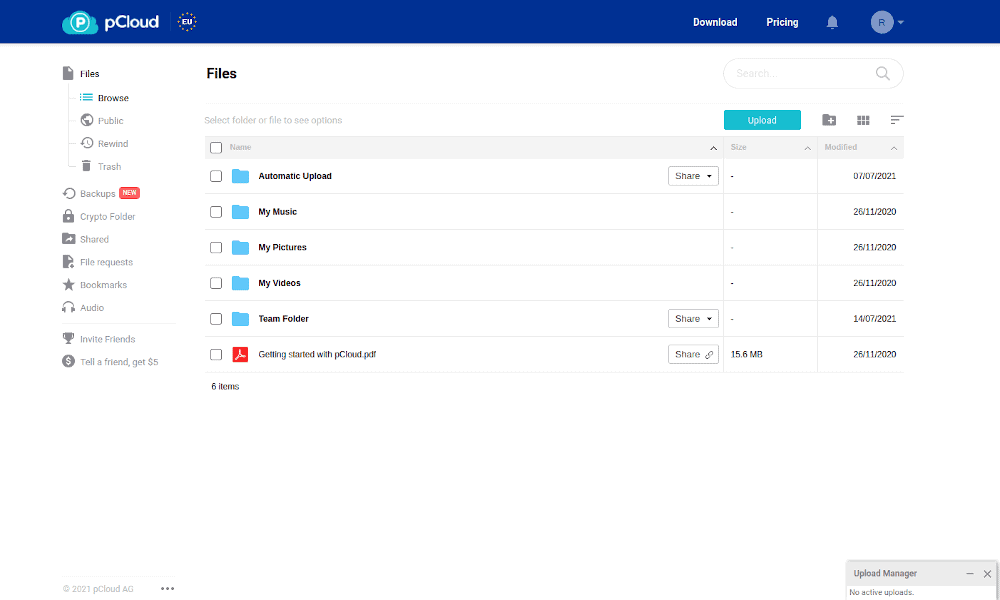
Task: Click the EU region badge icon
Action: coord(187,22)
